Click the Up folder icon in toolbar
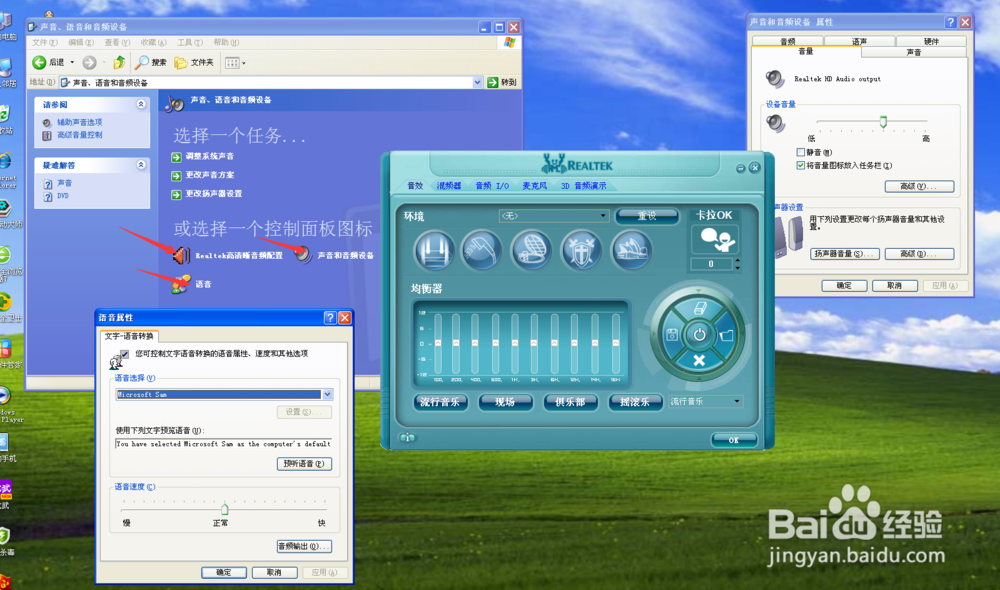Screen dimensions: 1000x590 (119, 62)
